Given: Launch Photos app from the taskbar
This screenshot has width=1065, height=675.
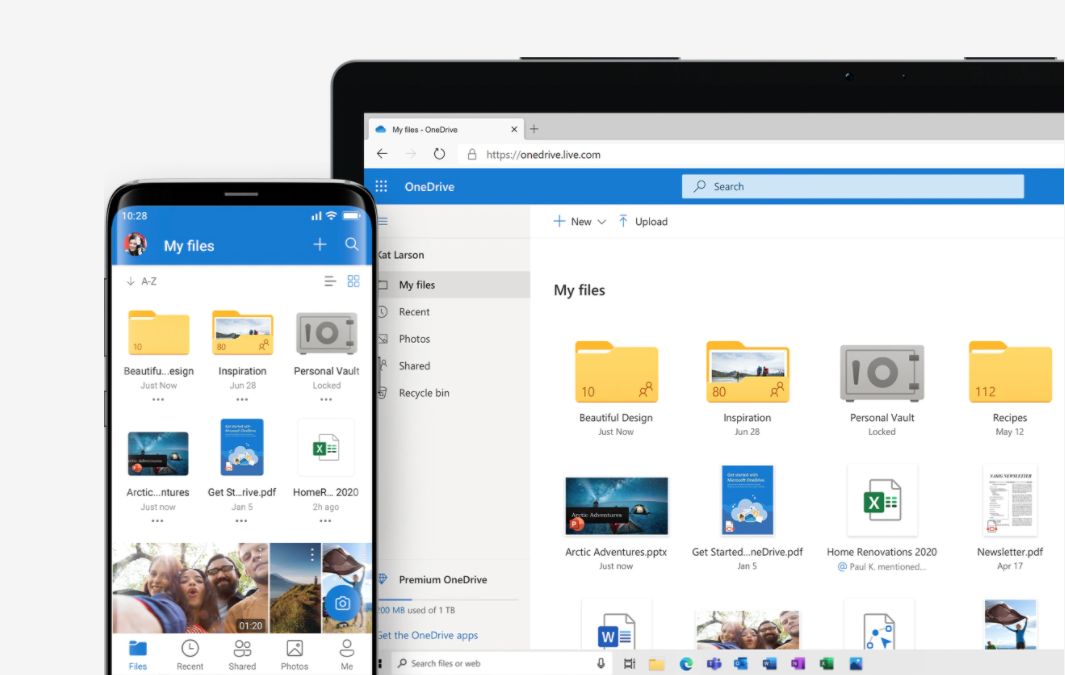Looking at the screenshot, I should point(855,664).
